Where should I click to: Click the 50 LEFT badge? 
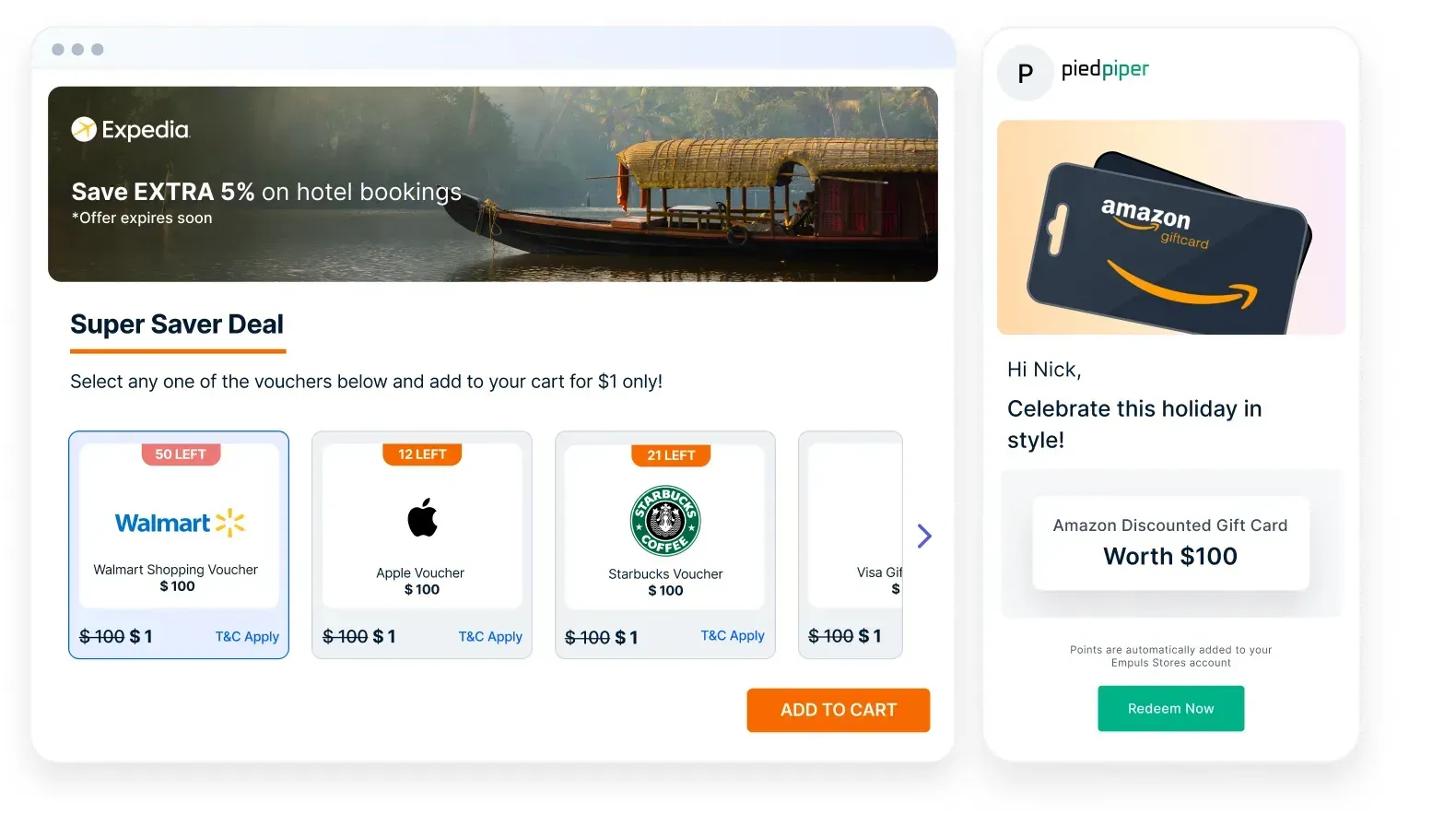pyautogui.click(x=180, y=454)
